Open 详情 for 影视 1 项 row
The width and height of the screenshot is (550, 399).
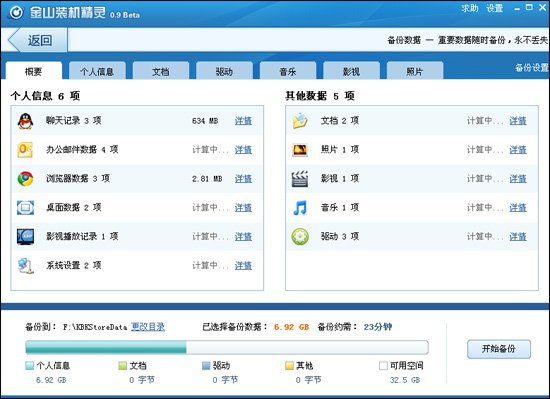[x=518, y=179]
